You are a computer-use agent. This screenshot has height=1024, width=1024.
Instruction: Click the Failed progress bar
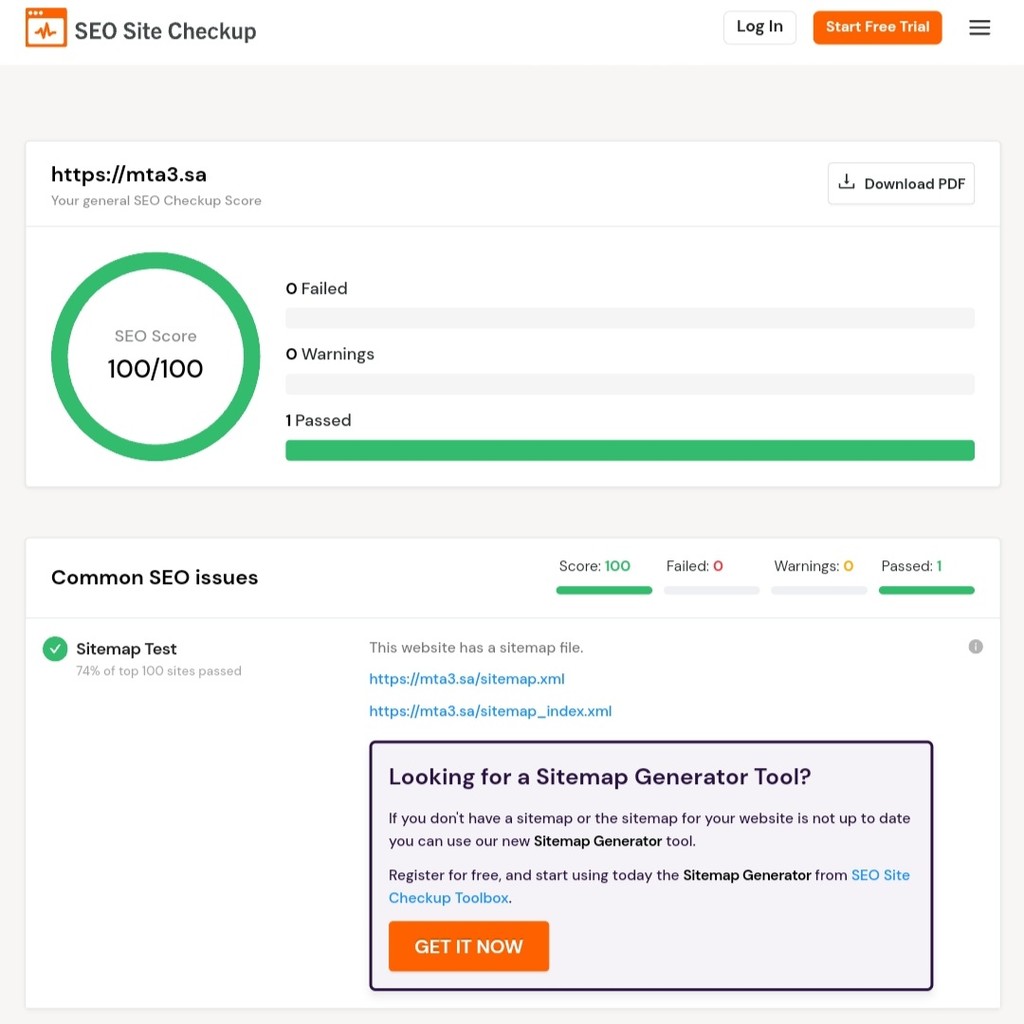[x=630, y=318]
